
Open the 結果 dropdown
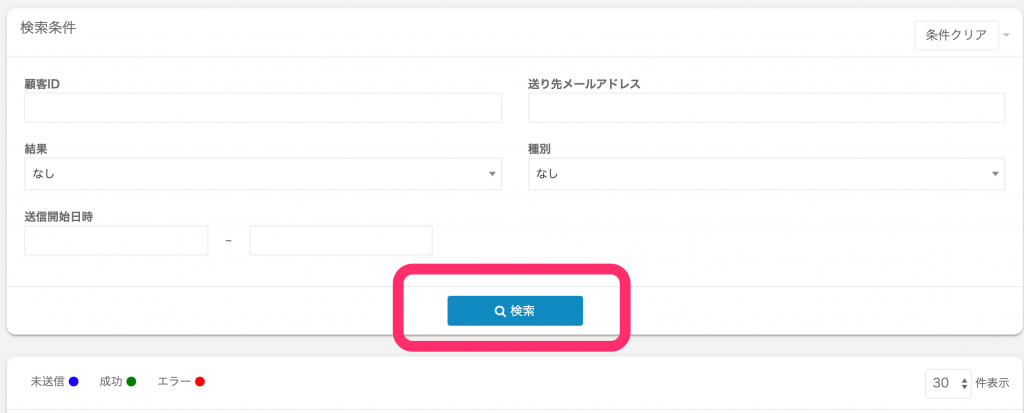click(x=262, y=173)
